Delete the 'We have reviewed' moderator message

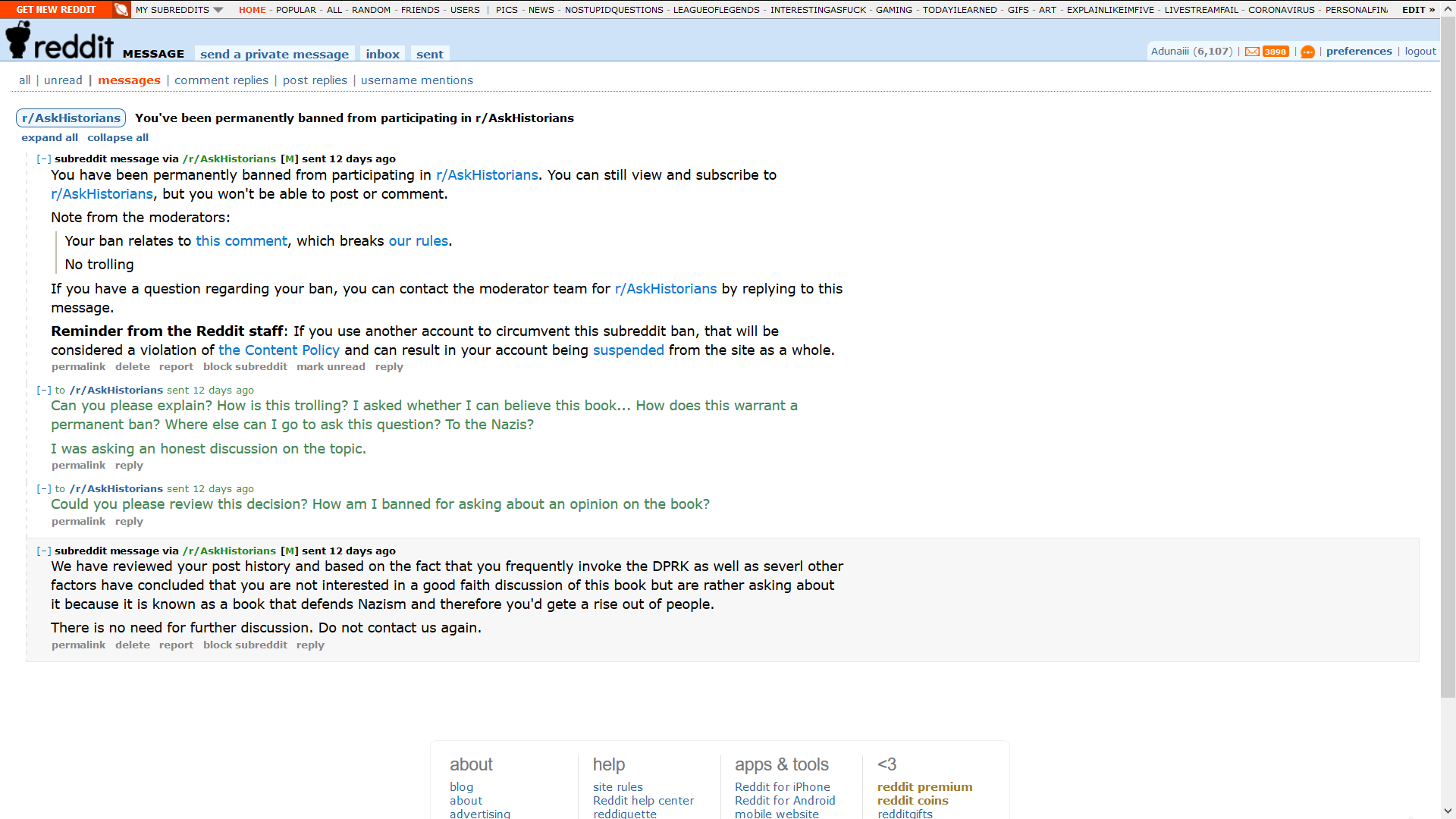click(133, 645)
